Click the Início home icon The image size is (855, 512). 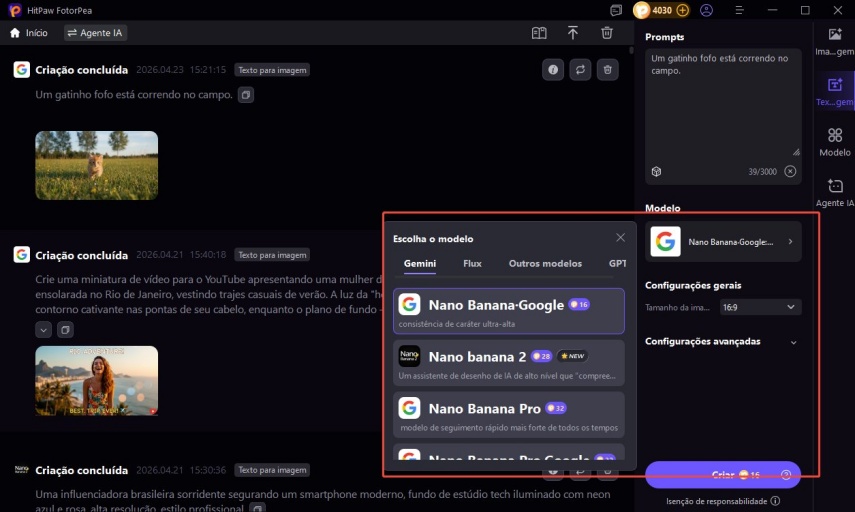coord(15,33)
